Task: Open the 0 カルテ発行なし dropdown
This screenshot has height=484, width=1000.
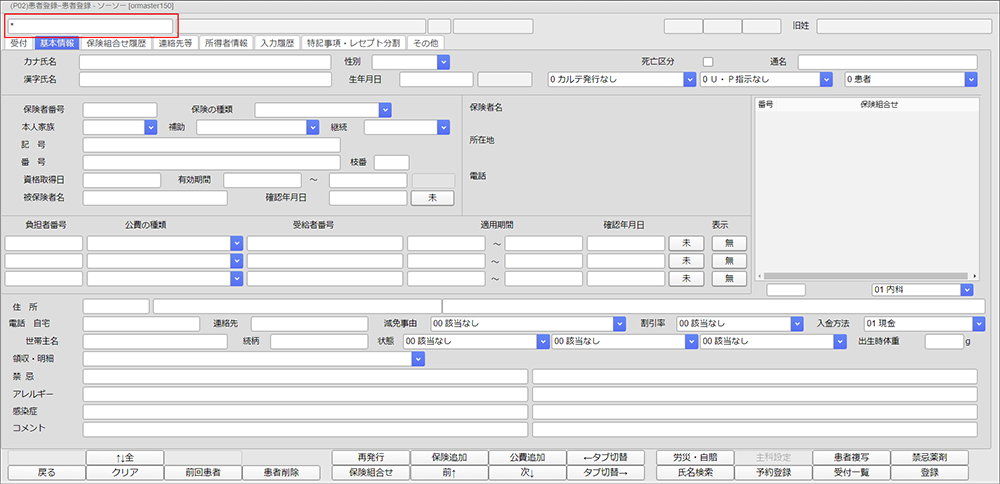Action: click(620, 78)
